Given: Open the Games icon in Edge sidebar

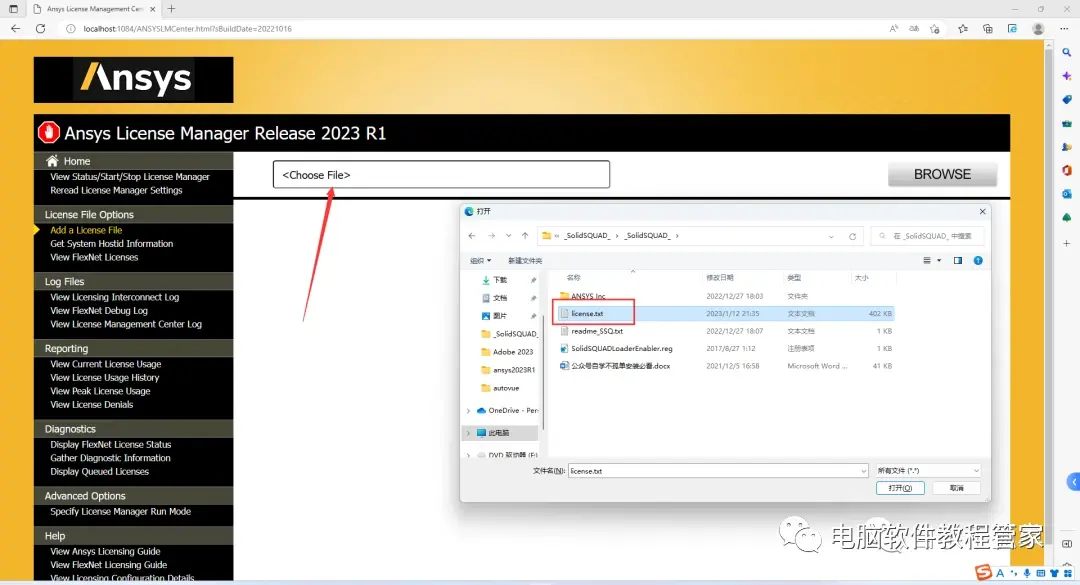Looking at the screenshot, I should (x=1066, y=147).
